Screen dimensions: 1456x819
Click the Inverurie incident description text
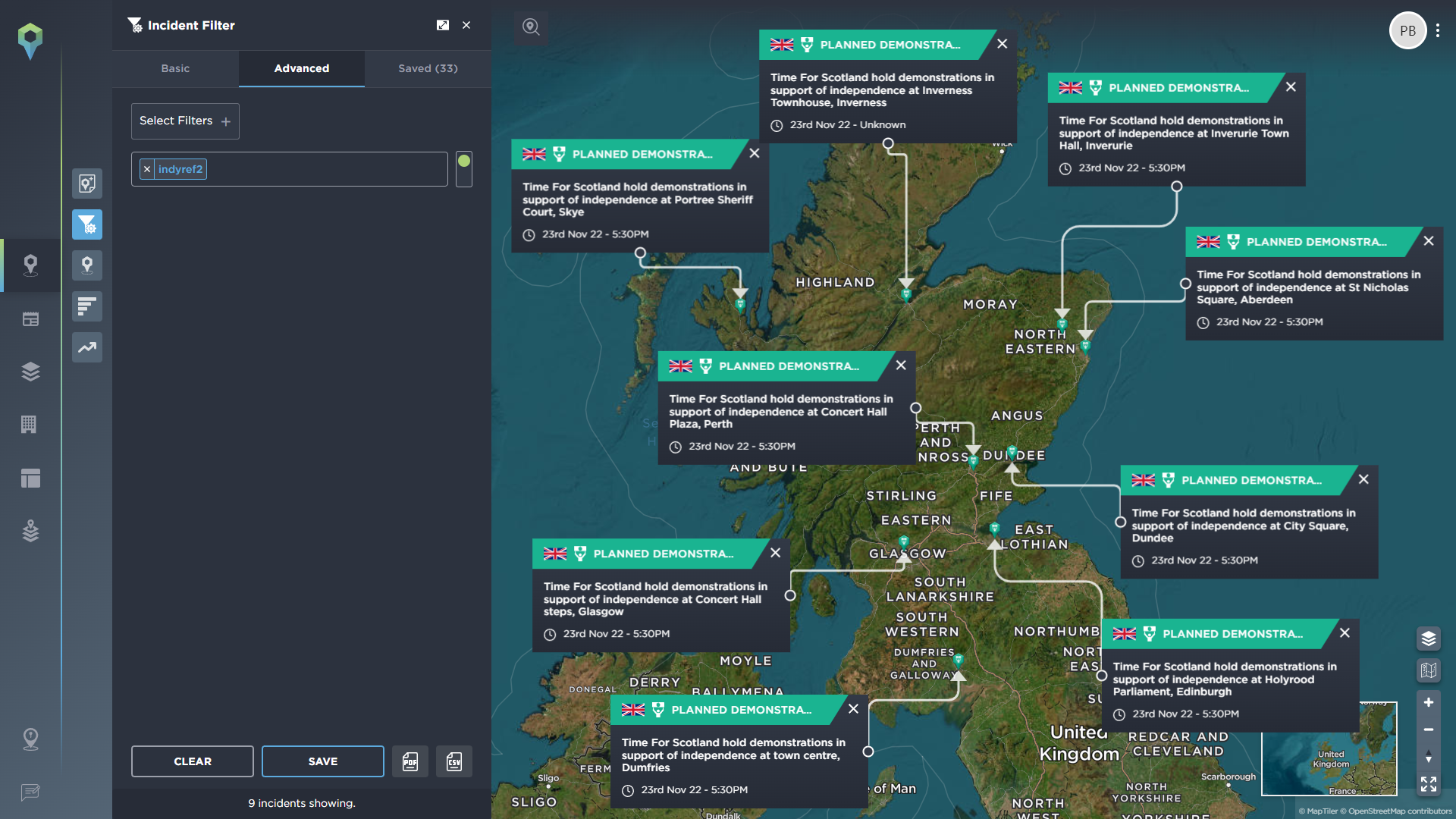point(1174,133)
